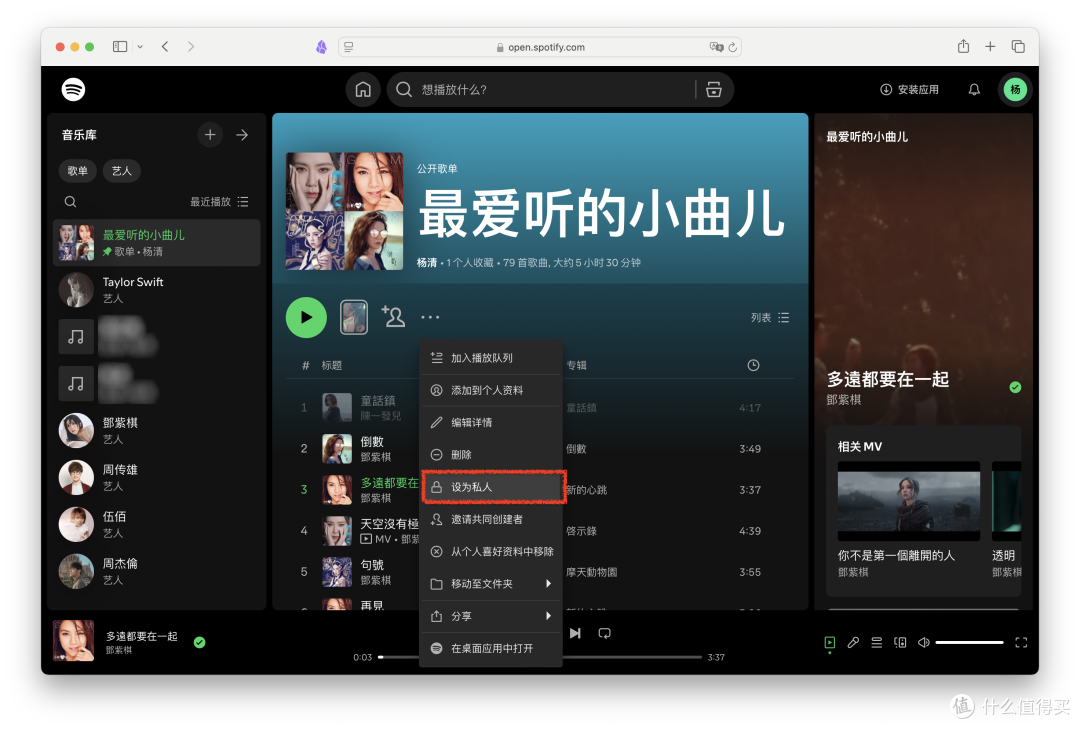Click 安装应用 button
The height and width of the screenshot is (729, 1080).
point(909,90)
